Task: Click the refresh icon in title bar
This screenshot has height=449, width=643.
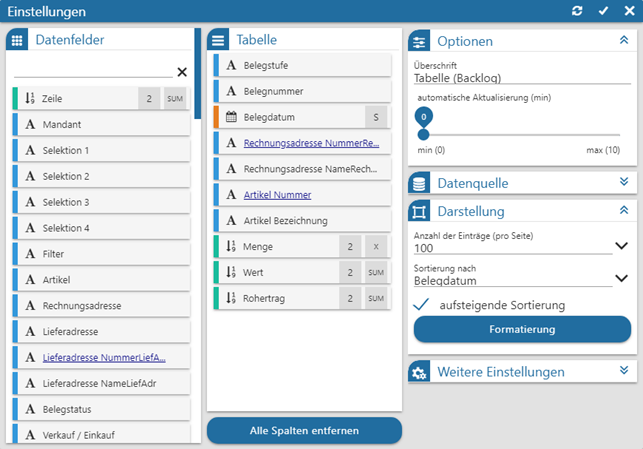Action: click(577, 10)
